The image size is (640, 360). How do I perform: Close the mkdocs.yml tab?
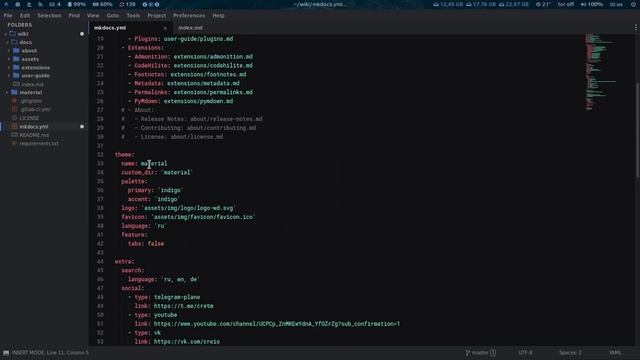point(165,28)
